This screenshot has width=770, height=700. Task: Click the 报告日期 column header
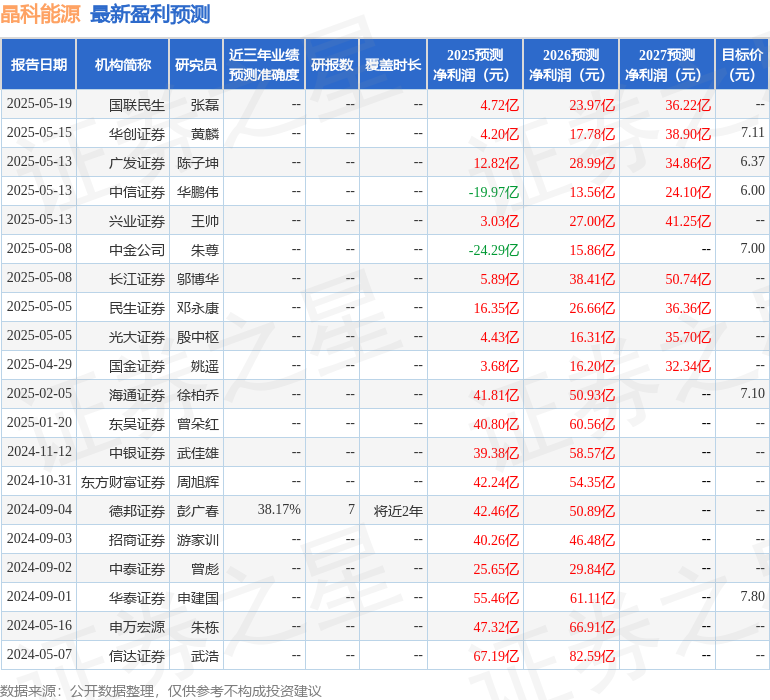pyautogui.click(x=38, y=64)
